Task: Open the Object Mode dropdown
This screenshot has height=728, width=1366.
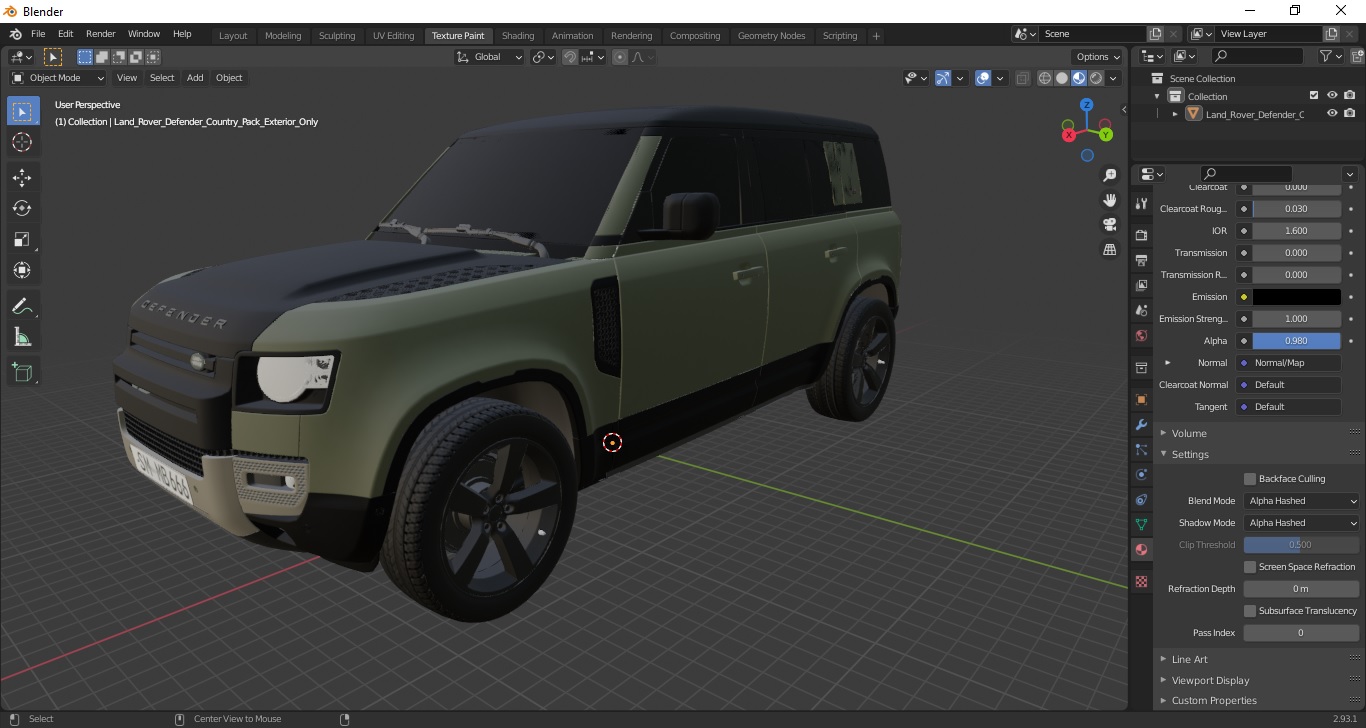Action: [x=58, y=78]
